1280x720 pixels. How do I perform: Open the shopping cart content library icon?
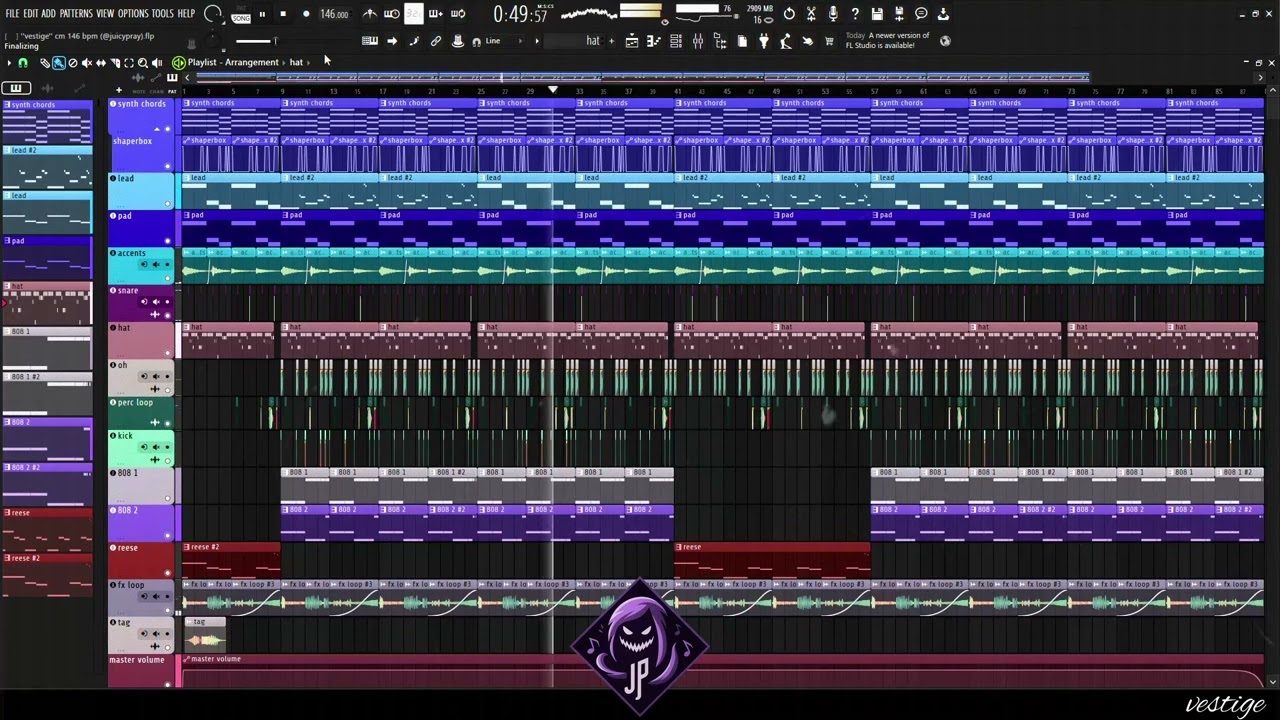point(828,41)
